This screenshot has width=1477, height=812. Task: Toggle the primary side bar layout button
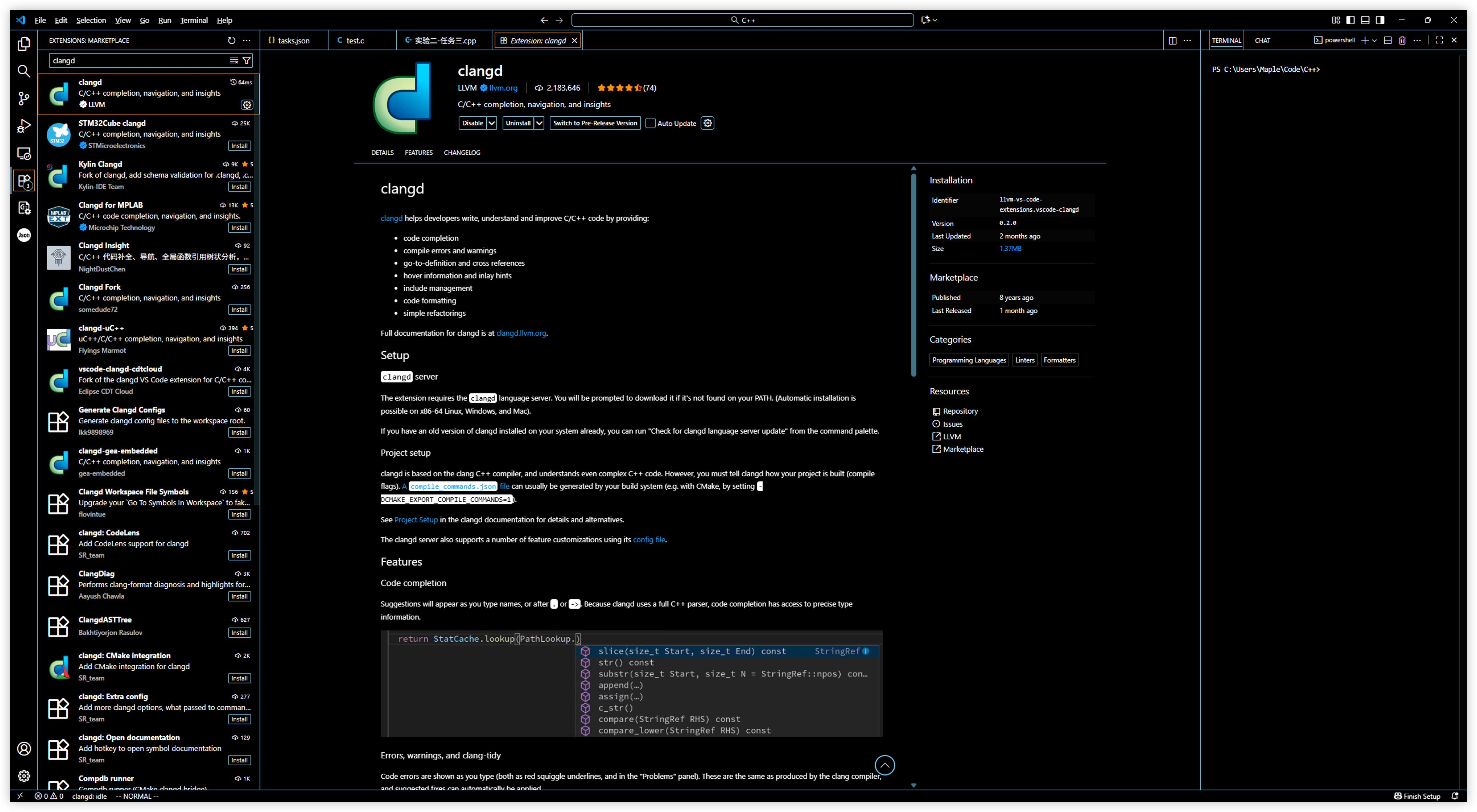(1350, 20)
